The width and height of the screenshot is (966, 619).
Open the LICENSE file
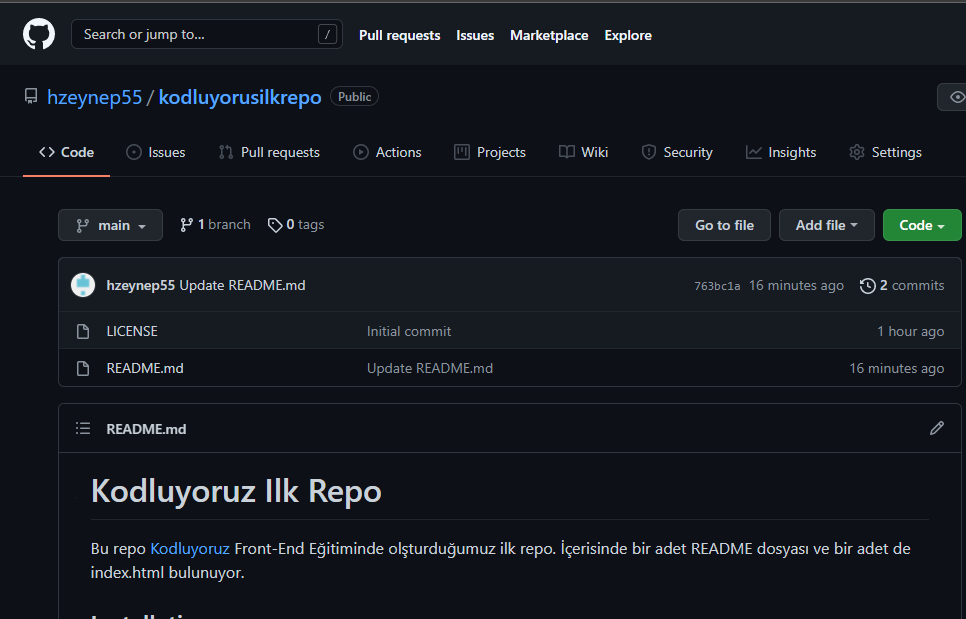pyautogui.click(x=132, y=331)
